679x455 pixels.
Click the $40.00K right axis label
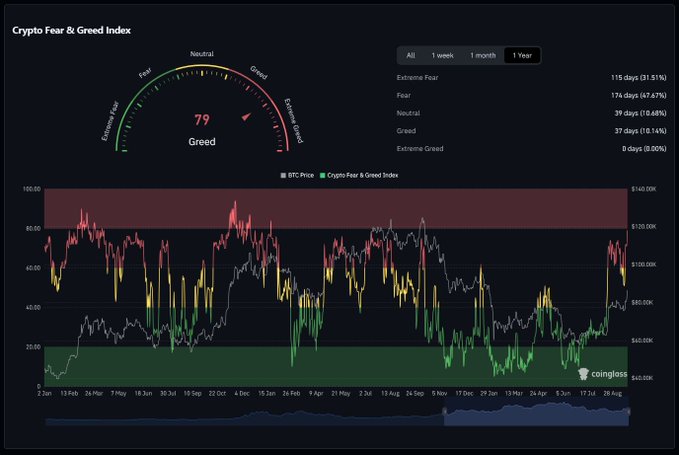click(x=643, y=378)
